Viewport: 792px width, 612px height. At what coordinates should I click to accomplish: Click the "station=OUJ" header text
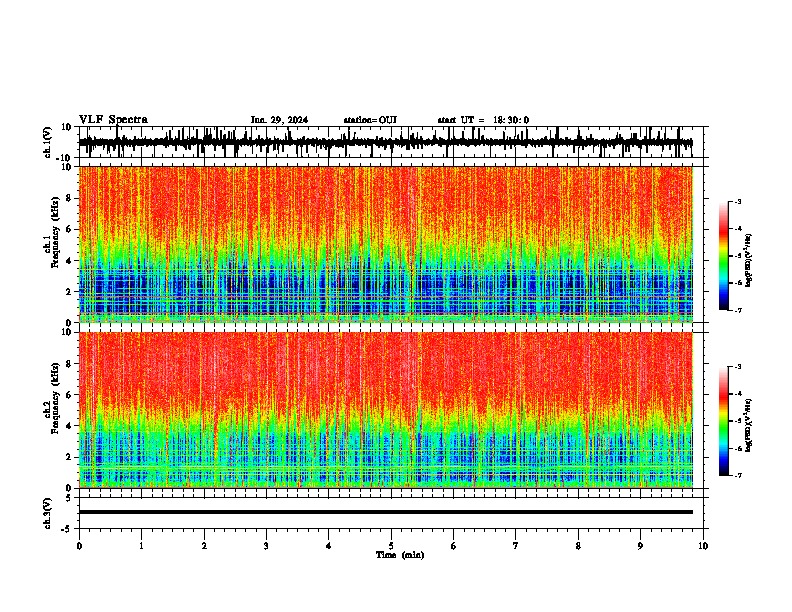click(x=370, y=120)
